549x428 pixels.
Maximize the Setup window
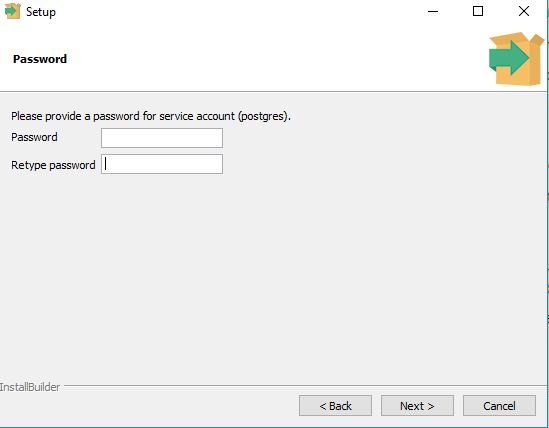click(x=478, y=12)
